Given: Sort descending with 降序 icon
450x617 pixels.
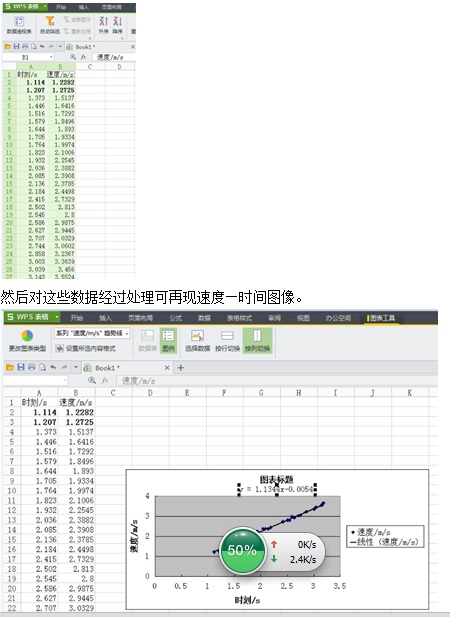Looking at the screenshot, I should pos(117,25).
